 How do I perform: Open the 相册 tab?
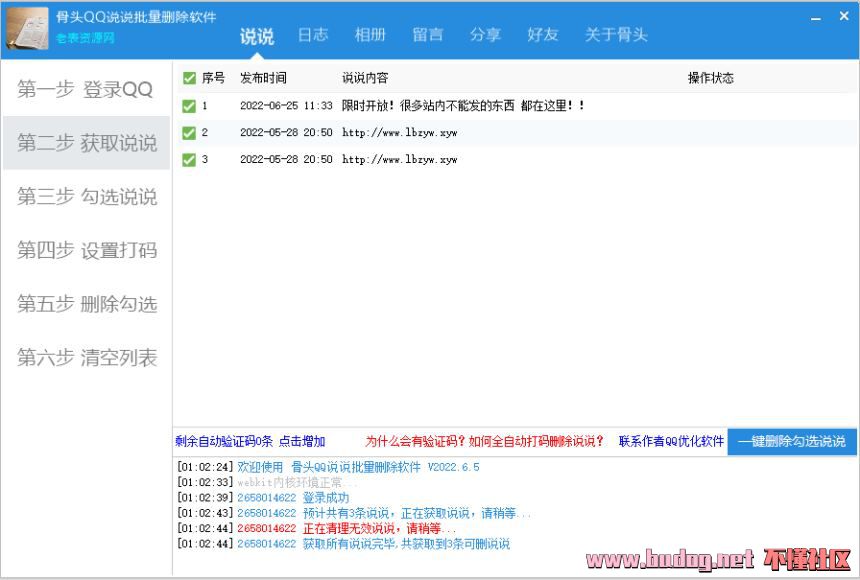point(370,35)
